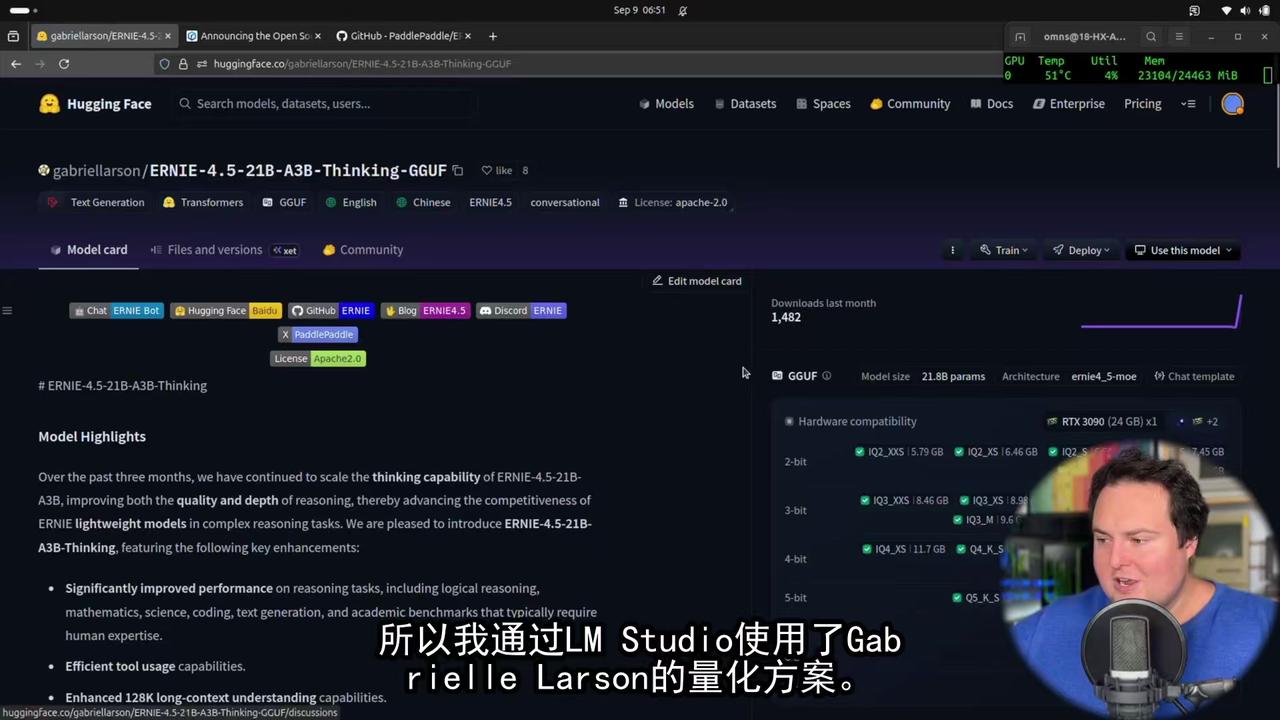Open the Blog ERNIE4.5 badge
Viewport: 1280px width, 720px height.
click(425, 311)
